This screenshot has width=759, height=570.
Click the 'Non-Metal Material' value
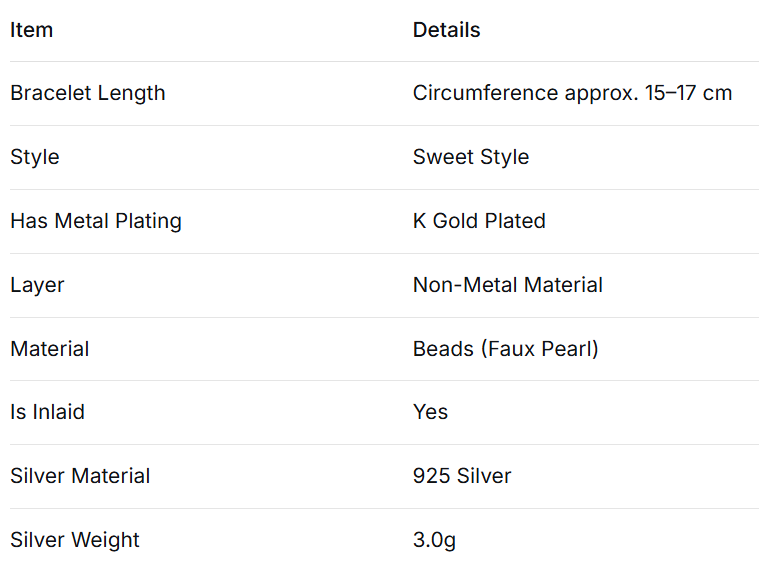507,285
